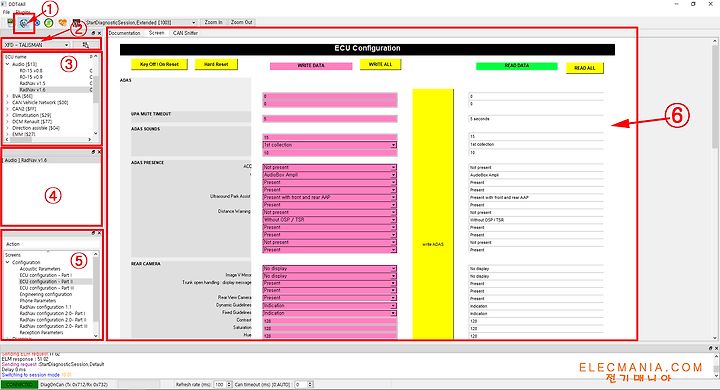The width and height of the screenshot is (720, 390).
Task: Close the ECU list panel
Action: coord(99,33)
